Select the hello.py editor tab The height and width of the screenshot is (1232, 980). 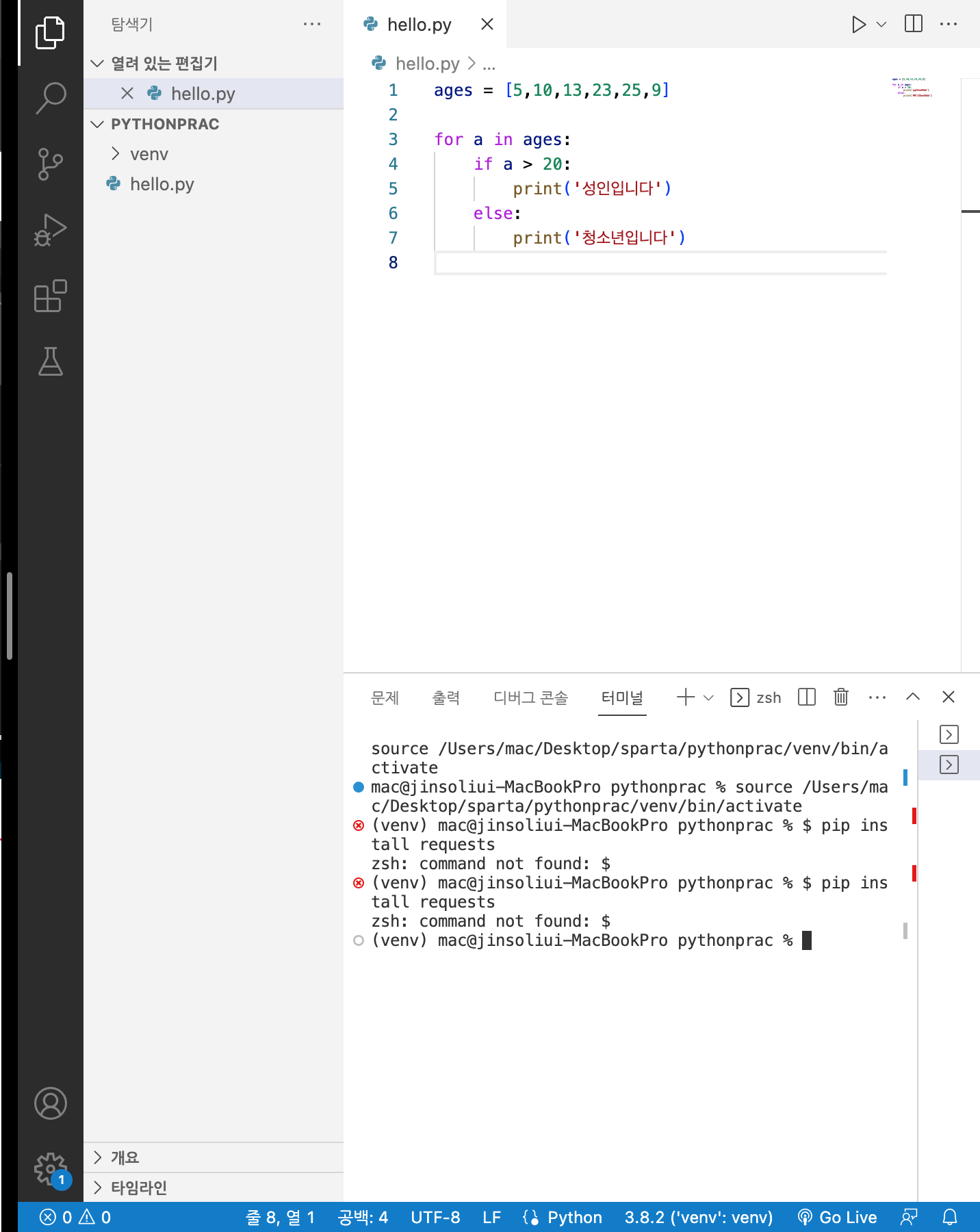click(x=420, y=25)
